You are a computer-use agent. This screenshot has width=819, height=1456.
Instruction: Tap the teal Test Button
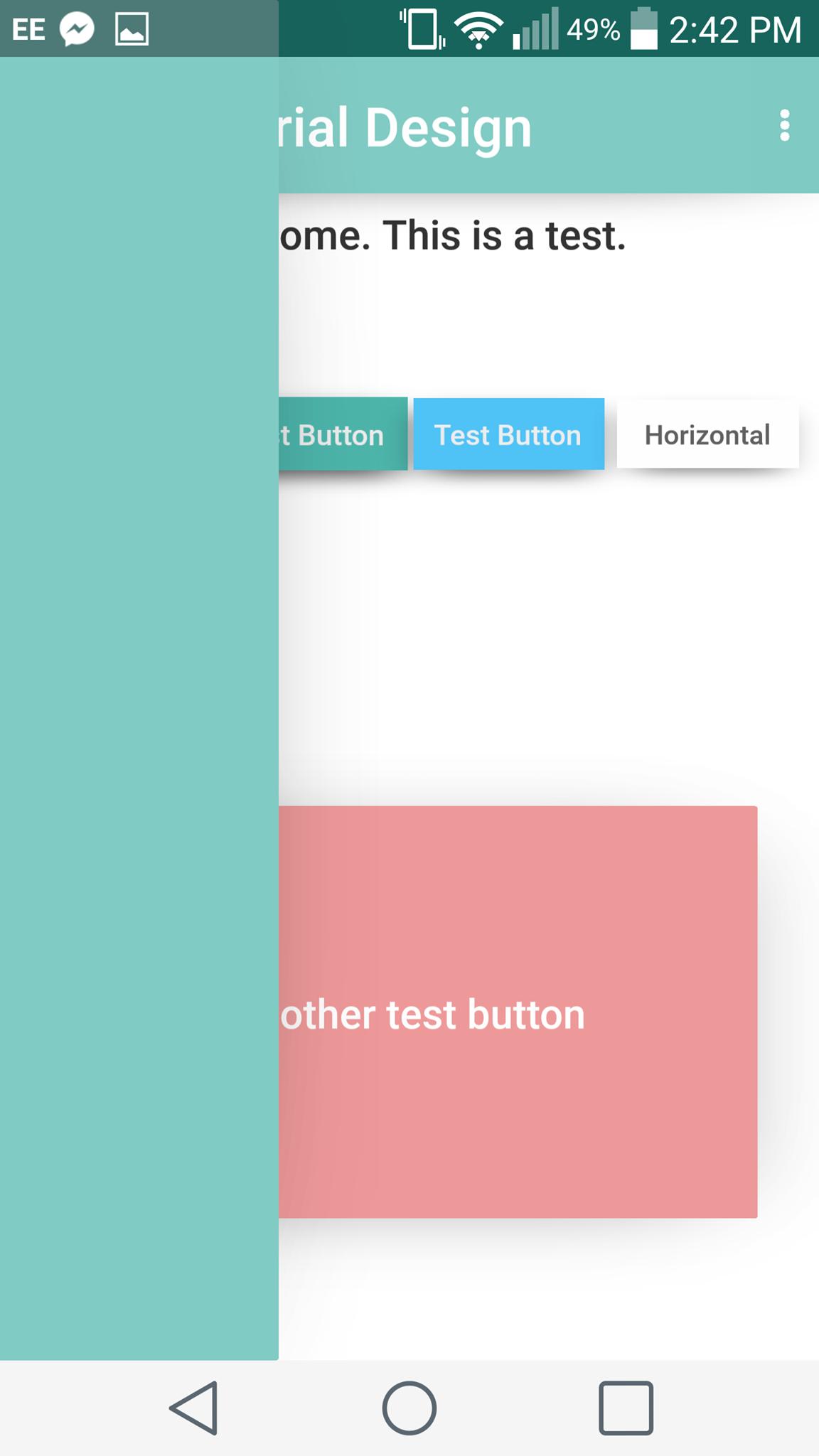(x=341, y=434)
